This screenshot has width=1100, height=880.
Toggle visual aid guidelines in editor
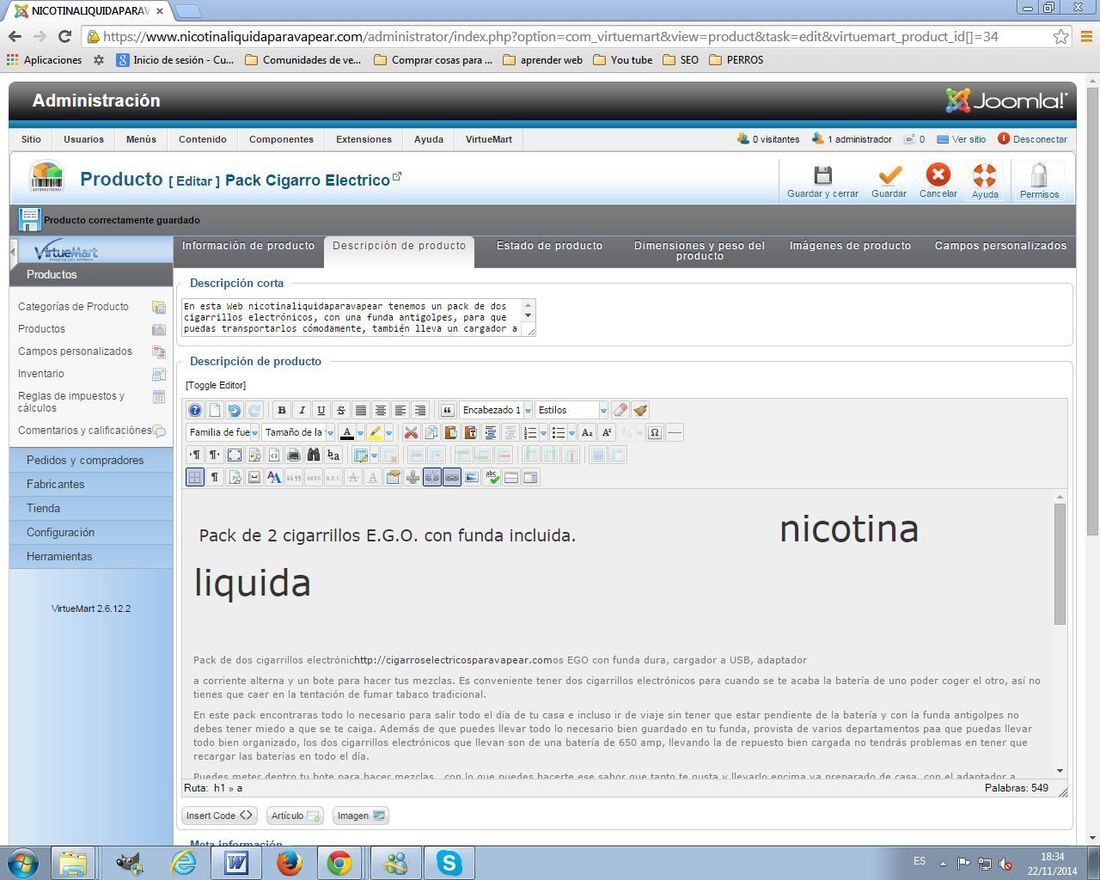coord(195,477)
